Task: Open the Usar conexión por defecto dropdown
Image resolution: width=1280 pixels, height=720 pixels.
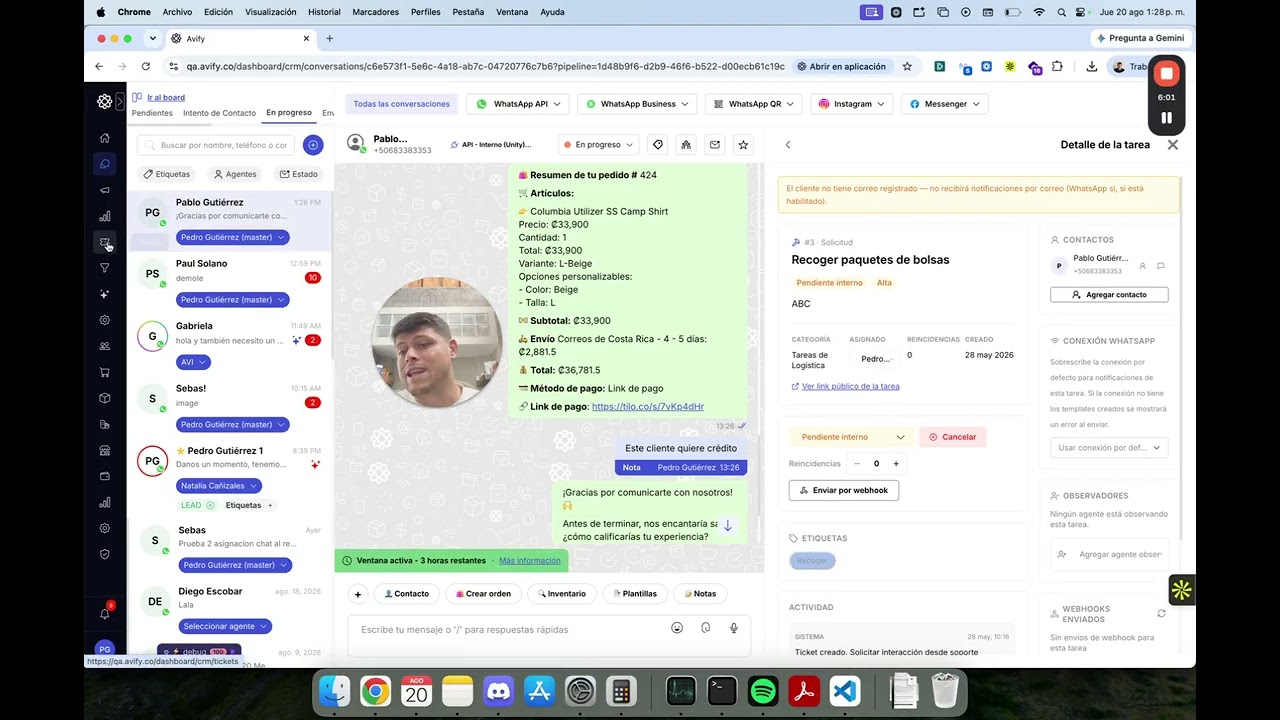Action: (1109, 448)
